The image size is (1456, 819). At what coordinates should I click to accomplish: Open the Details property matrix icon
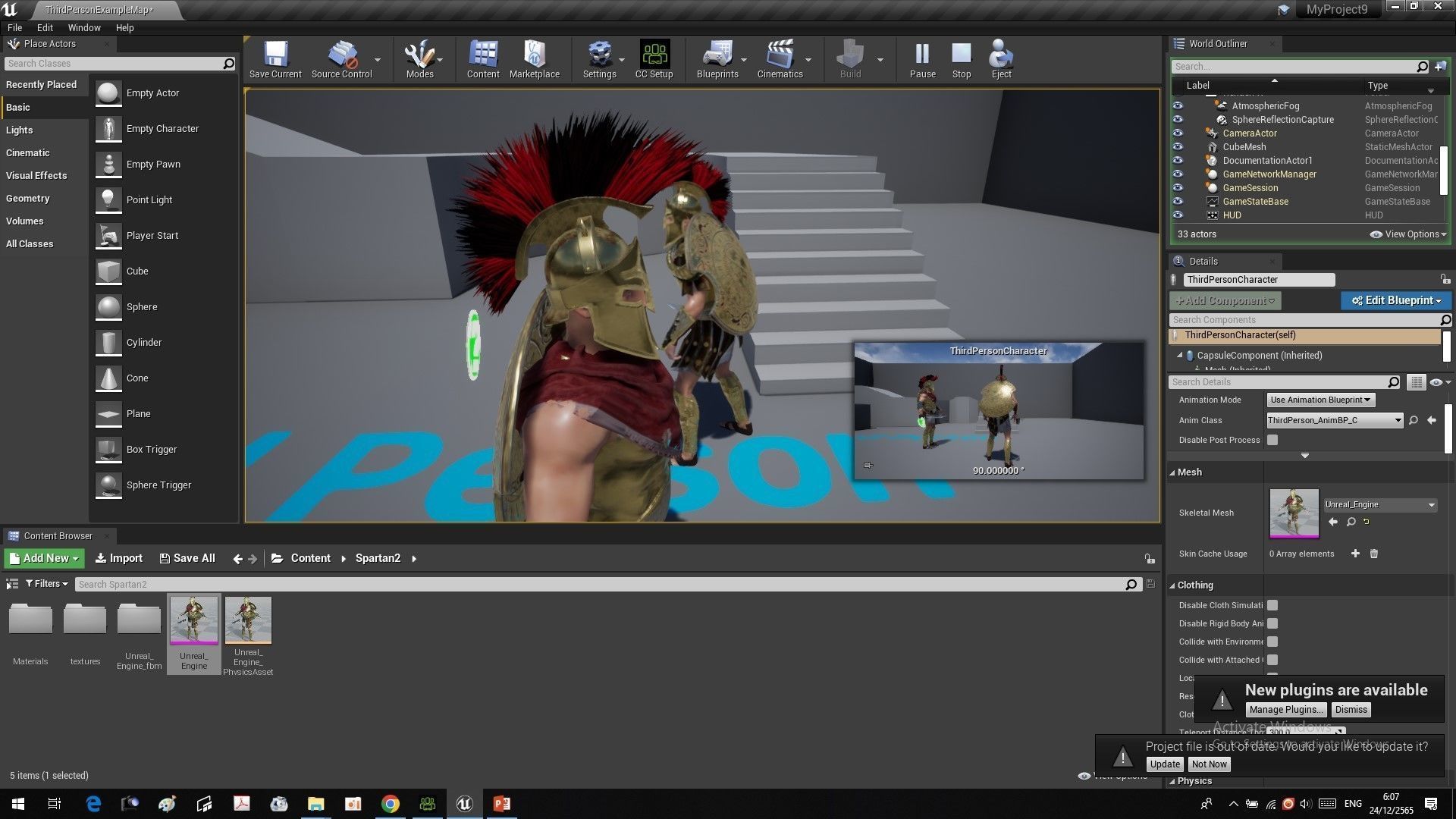pos(1416,382)
